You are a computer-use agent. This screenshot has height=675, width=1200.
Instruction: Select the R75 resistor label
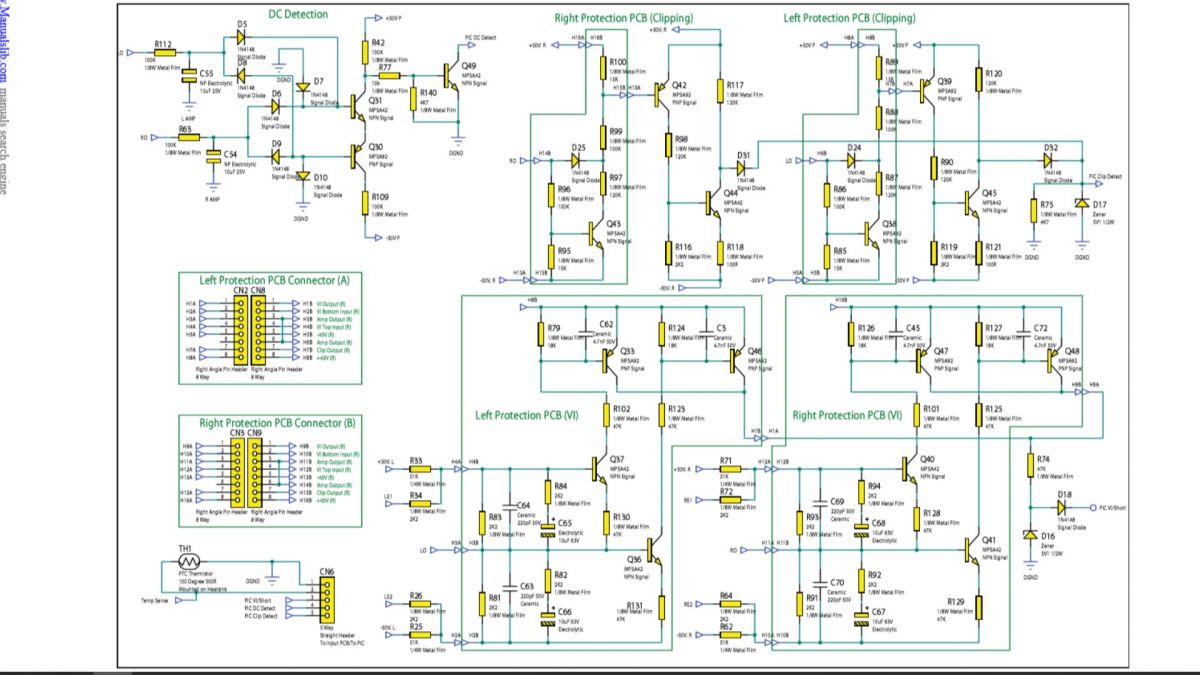tap(1046, 204)
